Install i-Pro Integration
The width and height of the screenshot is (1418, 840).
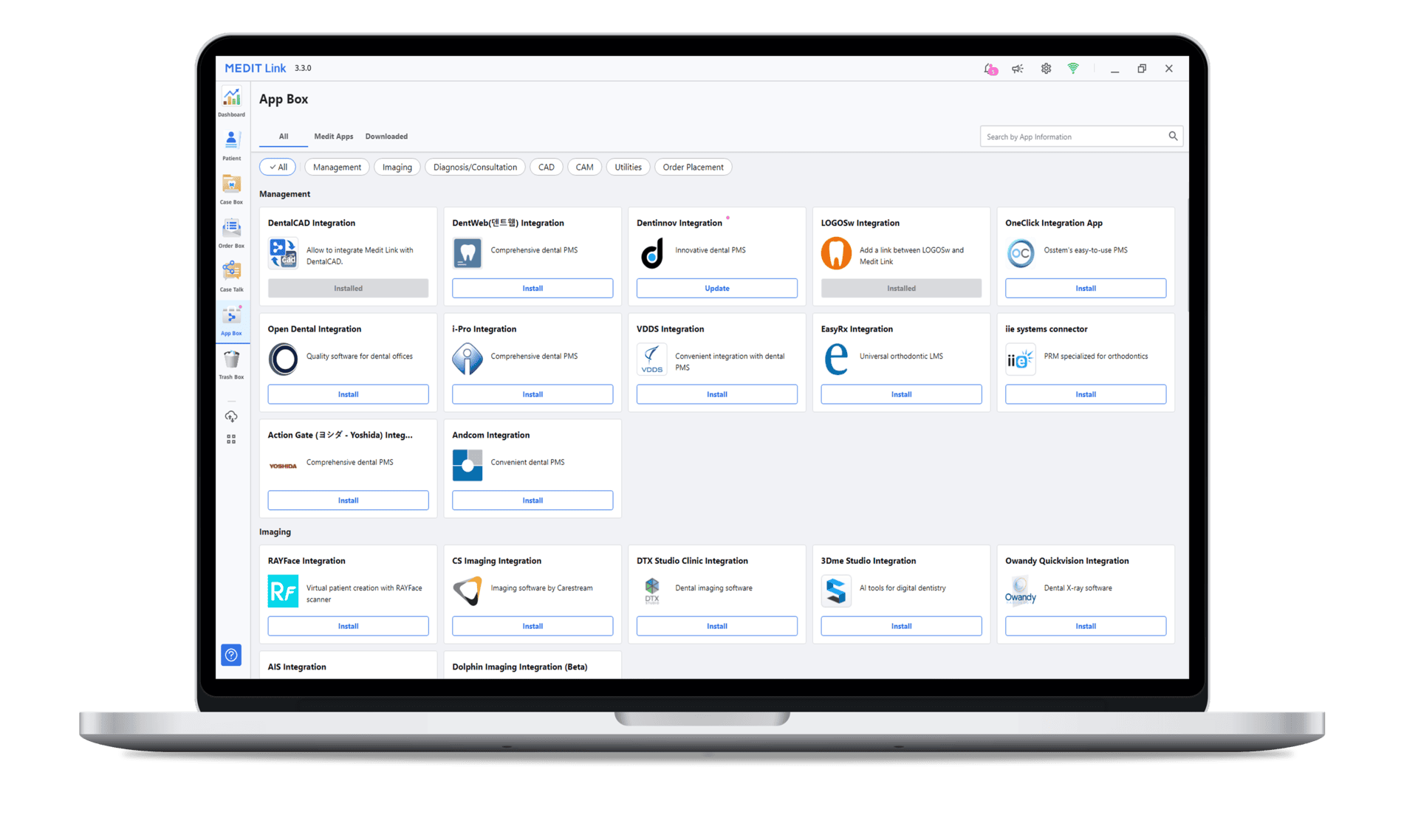tap(532, 395)
